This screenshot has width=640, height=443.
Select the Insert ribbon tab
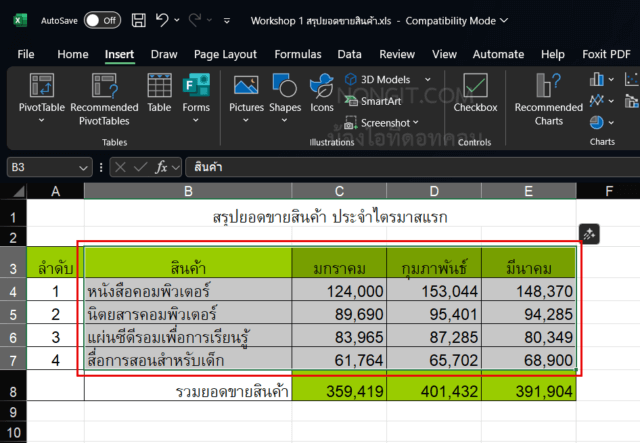[x=119, y=54]
